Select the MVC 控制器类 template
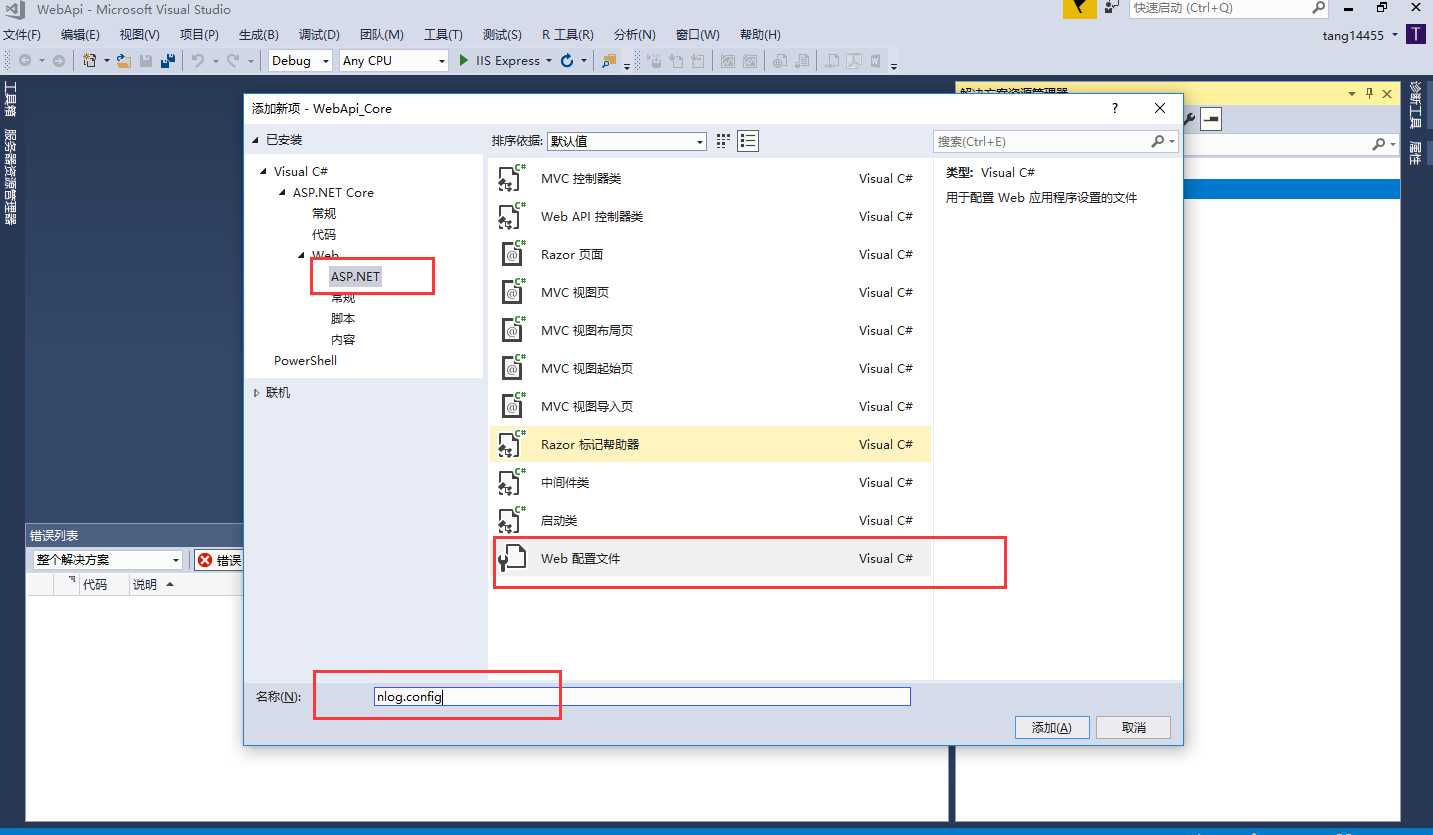This screenshot has width=1433, height=835. click(x=711, y=179)
